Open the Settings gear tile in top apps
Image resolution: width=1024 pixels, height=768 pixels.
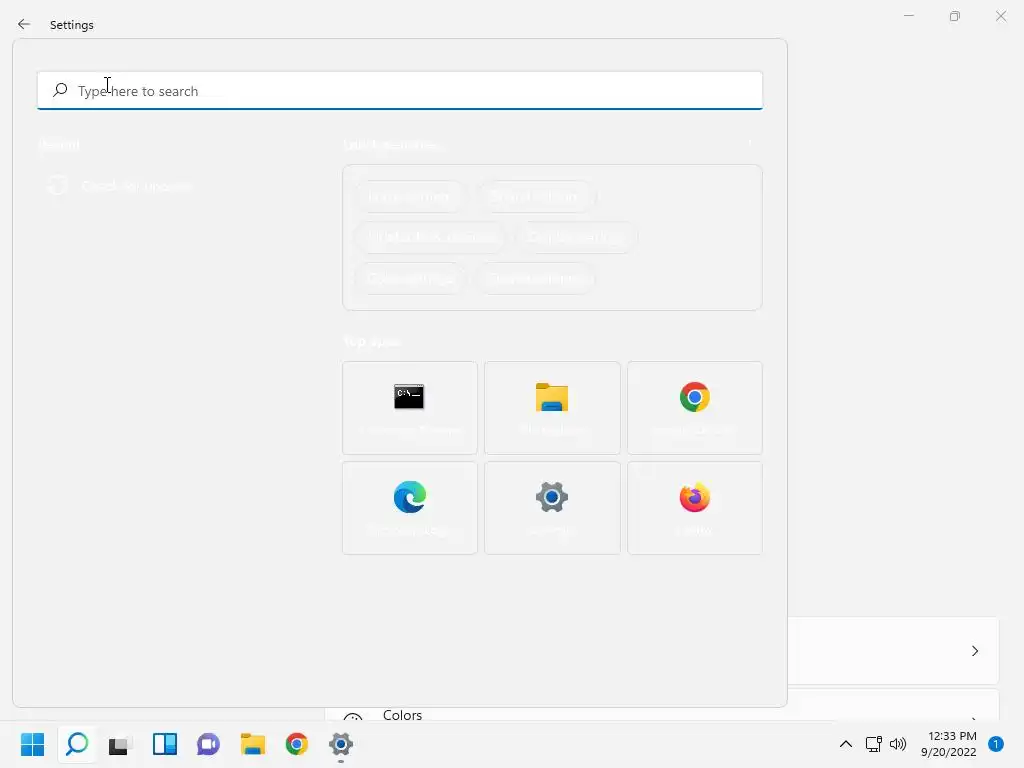(552, 508)
